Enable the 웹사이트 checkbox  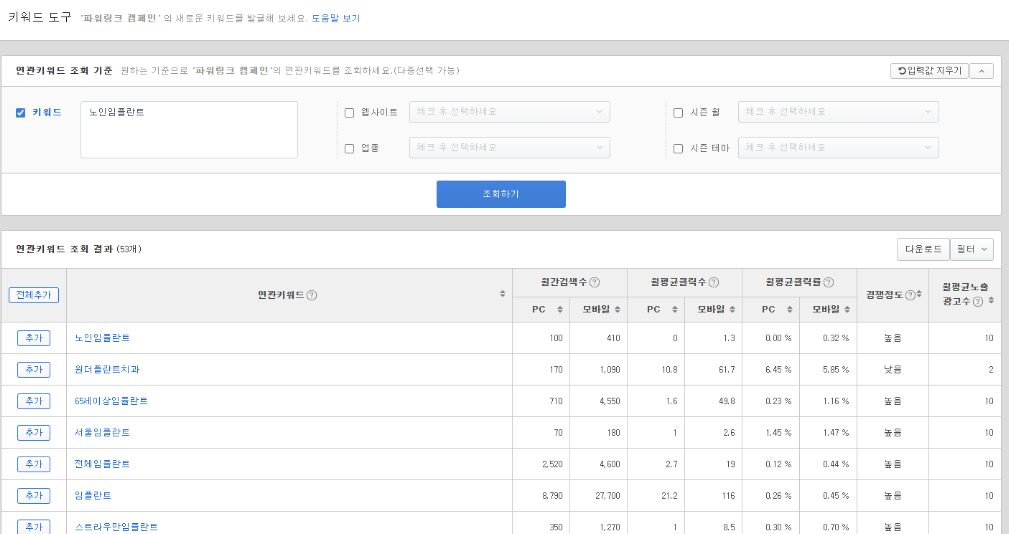349,113
